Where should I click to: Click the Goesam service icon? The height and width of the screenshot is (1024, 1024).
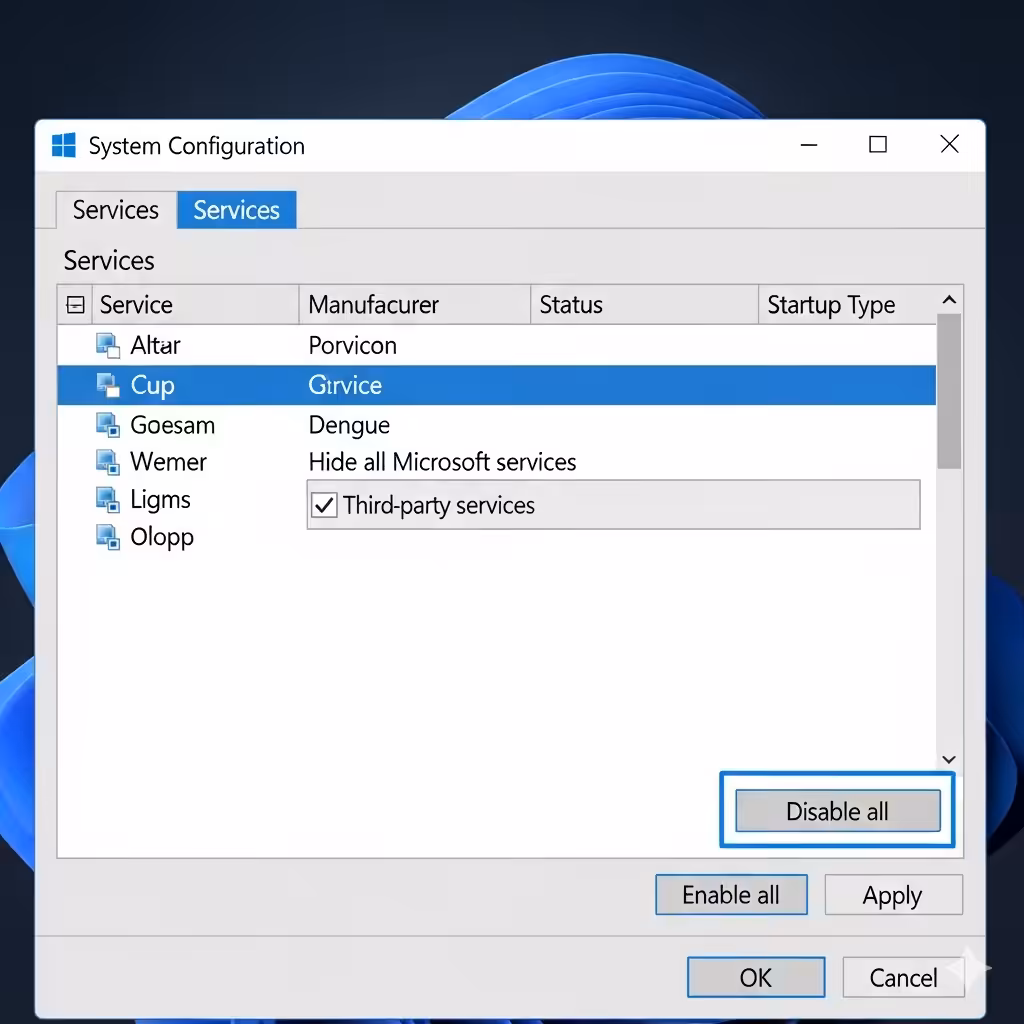click(108, 425)
